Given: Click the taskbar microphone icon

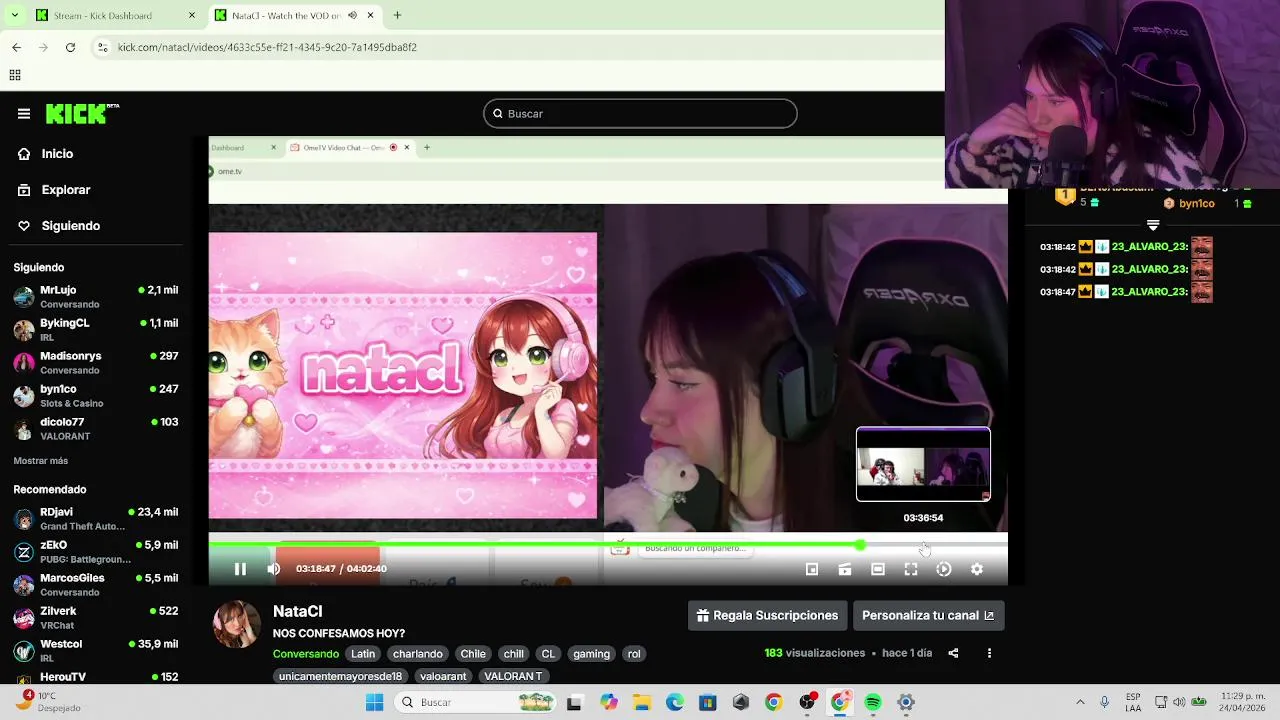Looking at the screenshot, I should pyautogui.click(x=1104, y=703).
